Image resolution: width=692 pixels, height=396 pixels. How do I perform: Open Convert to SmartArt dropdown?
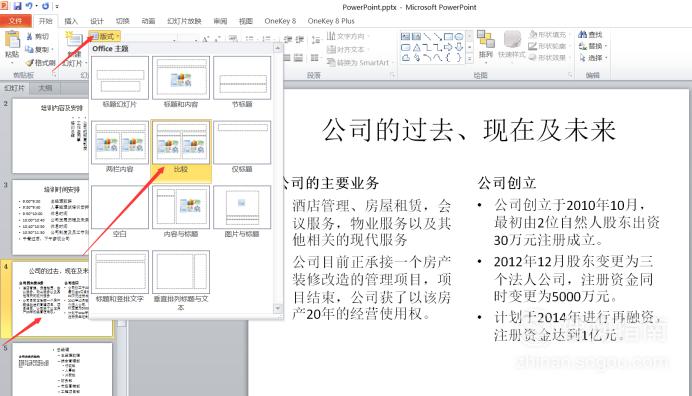360,62
